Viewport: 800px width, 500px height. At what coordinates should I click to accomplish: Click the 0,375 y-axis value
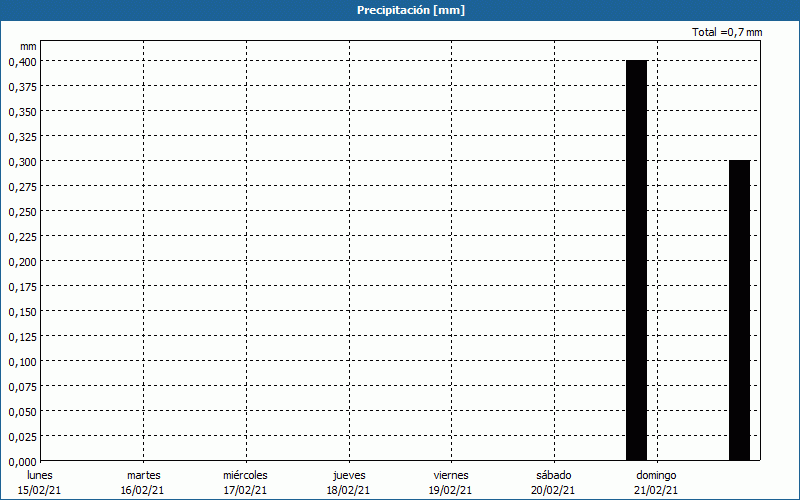tap(22, 87)
